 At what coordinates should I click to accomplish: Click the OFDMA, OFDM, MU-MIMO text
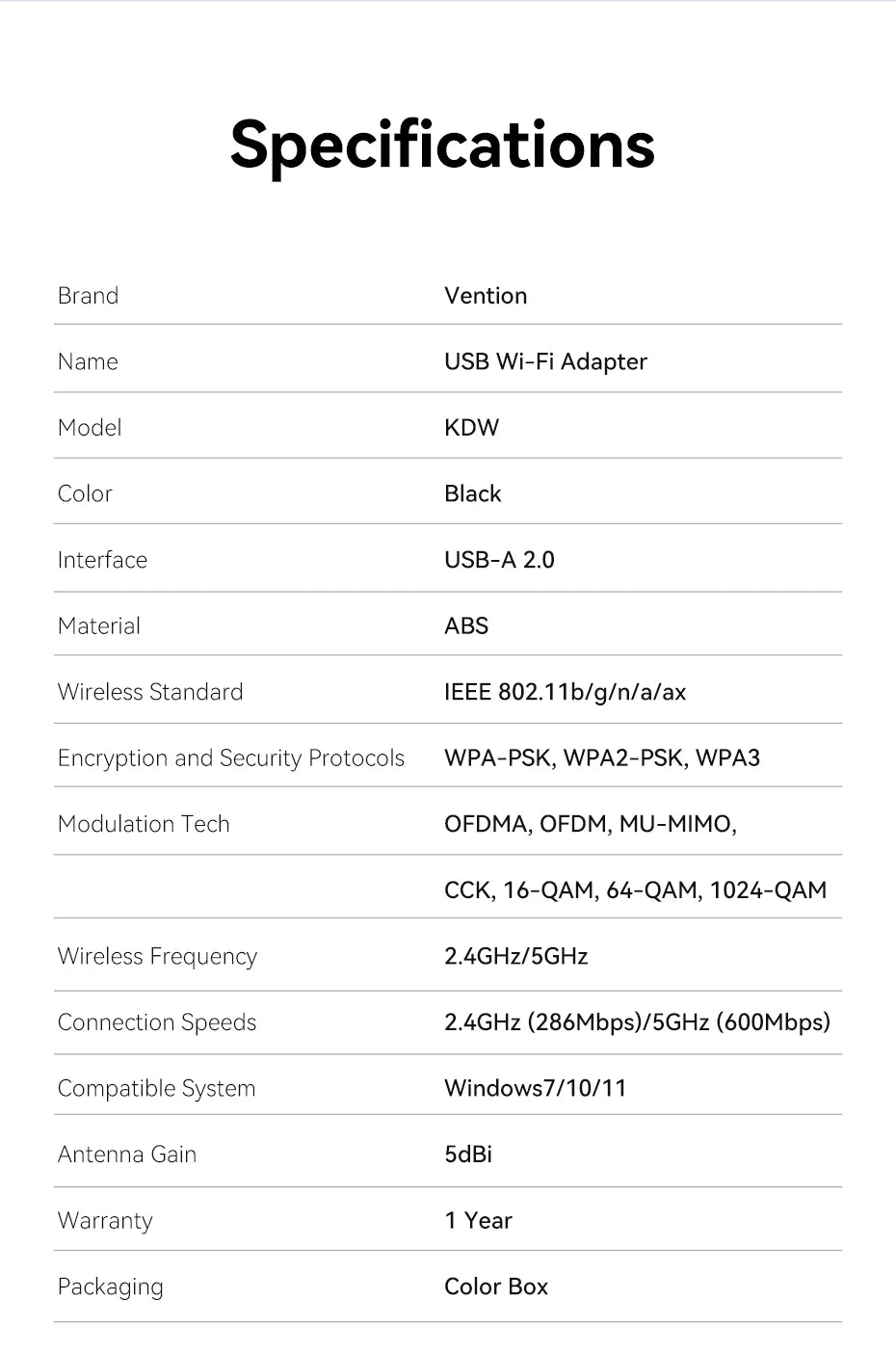coord(590,824)
